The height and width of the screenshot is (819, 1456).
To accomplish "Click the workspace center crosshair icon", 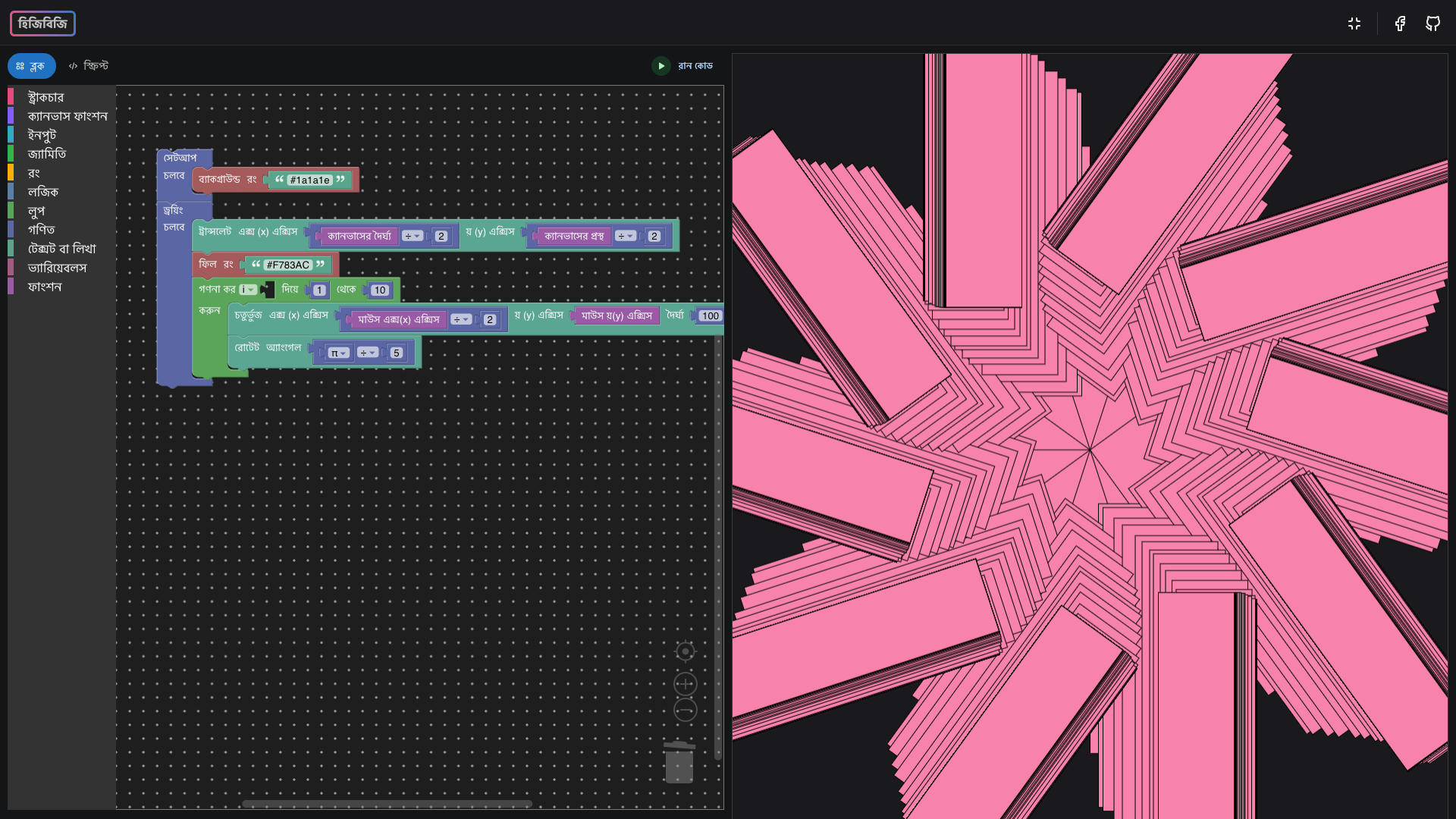I will (x=685, y=651).
